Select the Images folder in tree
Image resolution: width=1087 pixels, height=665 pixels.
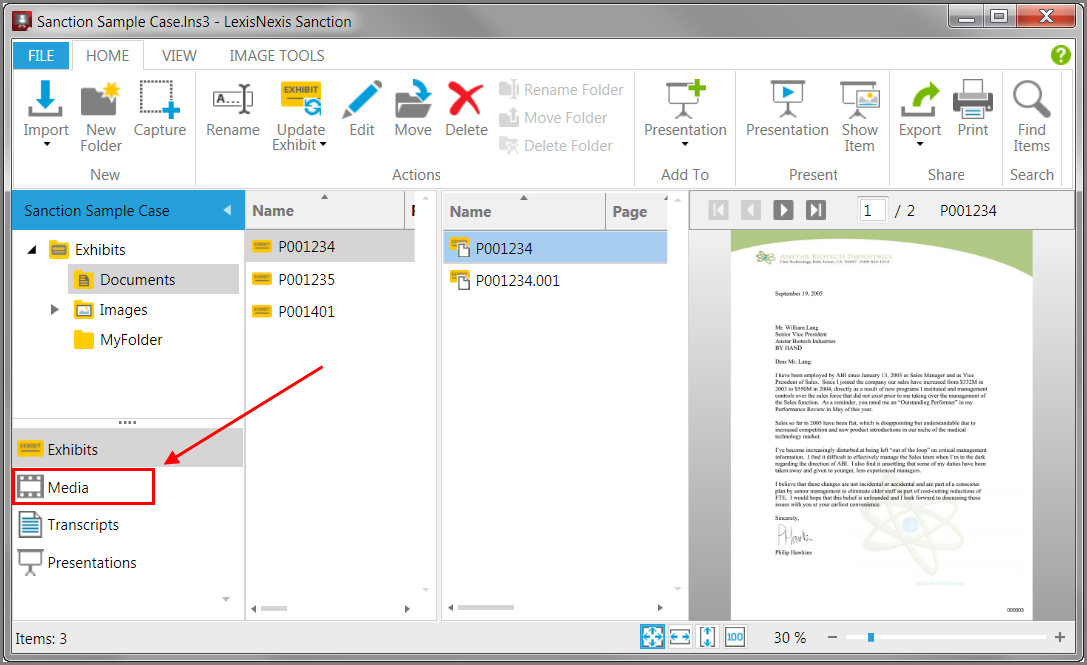pyautogui.click(x=111, y=310)
